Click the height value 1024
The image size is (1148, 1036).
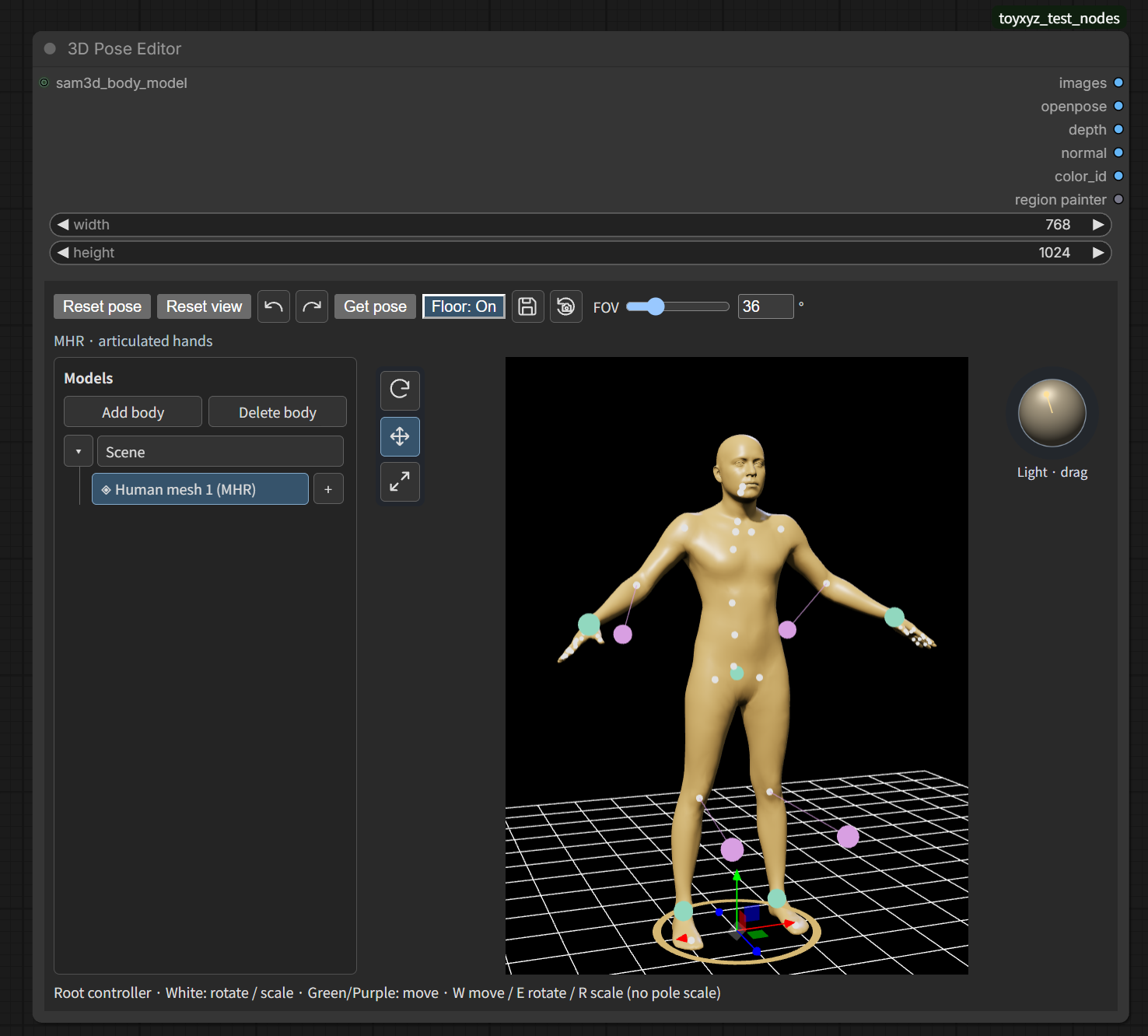pyautogui.click(x=1055, y=253)
